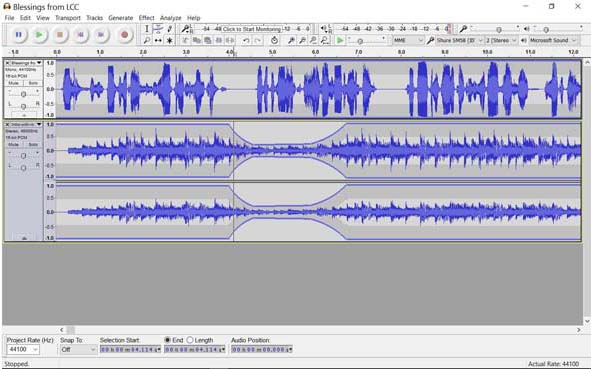
Task: Select the End radio button
Action: (168, 340)
